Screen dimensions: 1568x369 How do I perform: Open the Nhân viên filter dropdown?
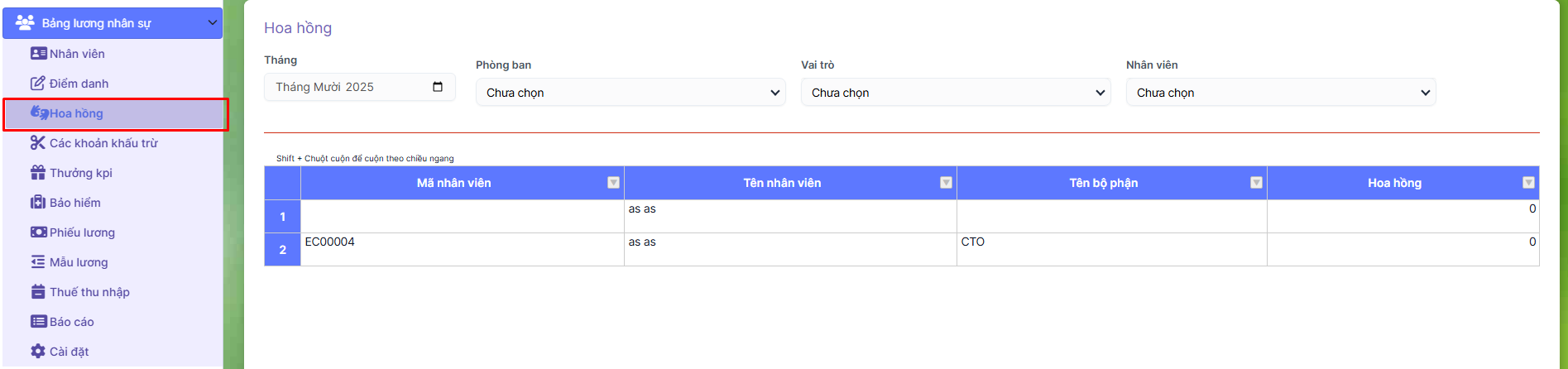[1280, 93]
